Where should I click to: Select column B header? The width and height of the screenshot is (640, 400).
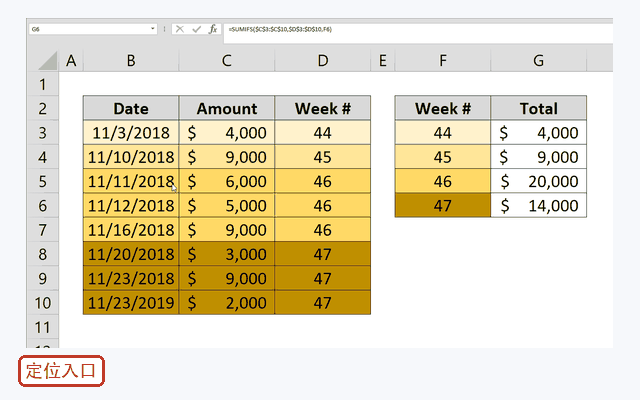point(131,60)
